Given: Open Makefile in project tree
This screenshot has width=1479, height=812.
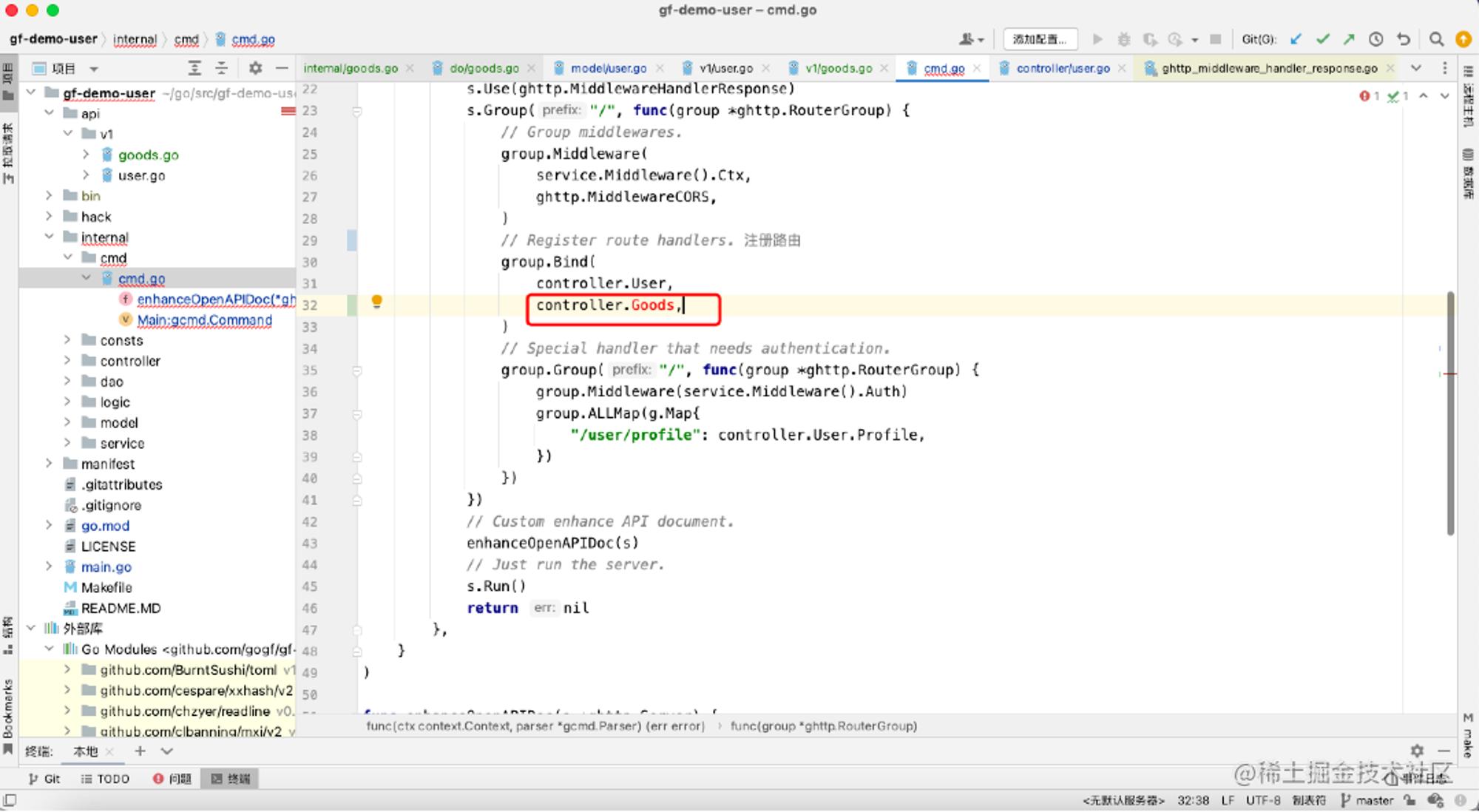Looking at the screenshot, I should [106, 588].
